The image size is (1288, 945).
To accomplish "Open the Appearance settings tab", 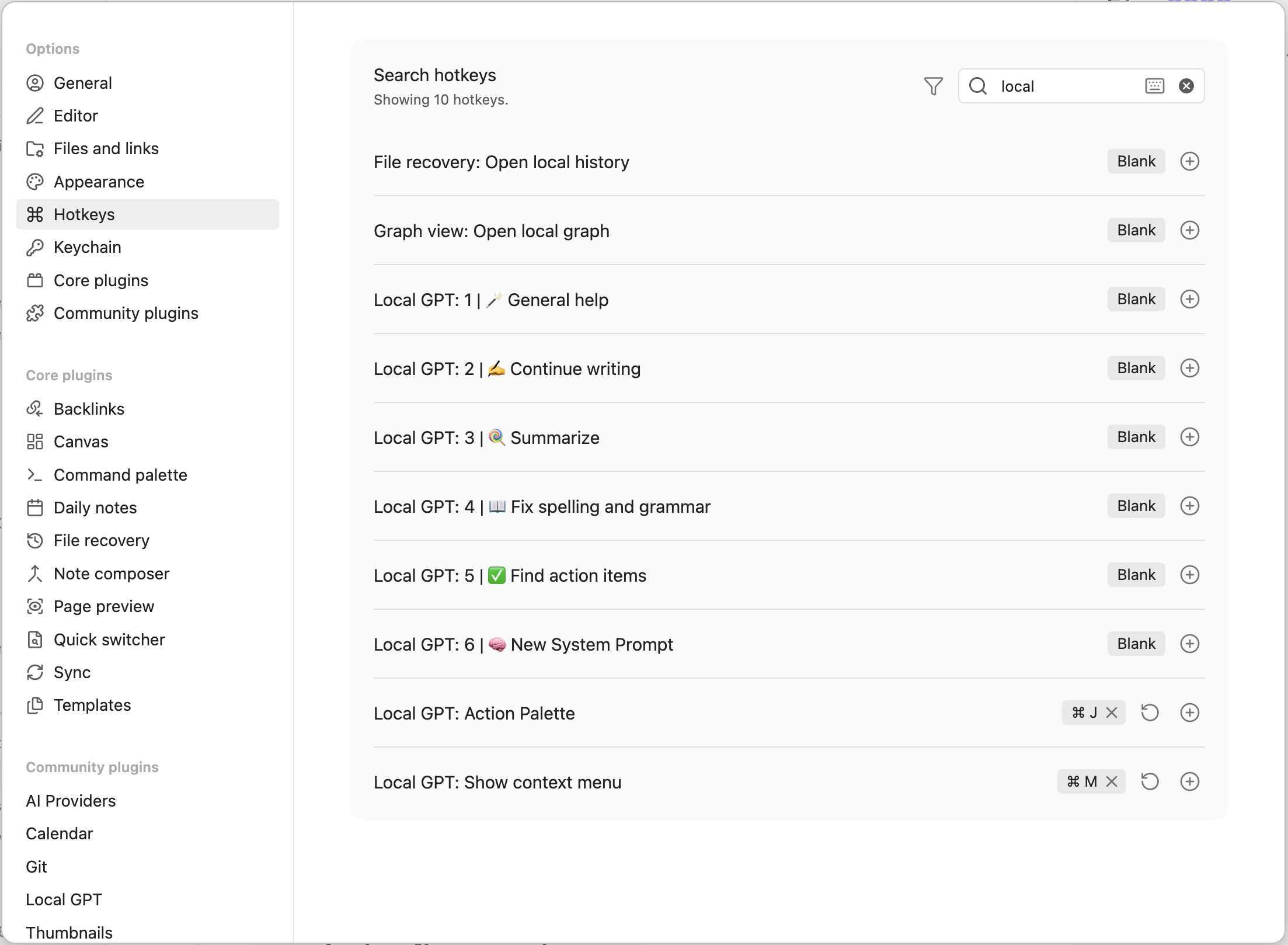I will point(99,182).
